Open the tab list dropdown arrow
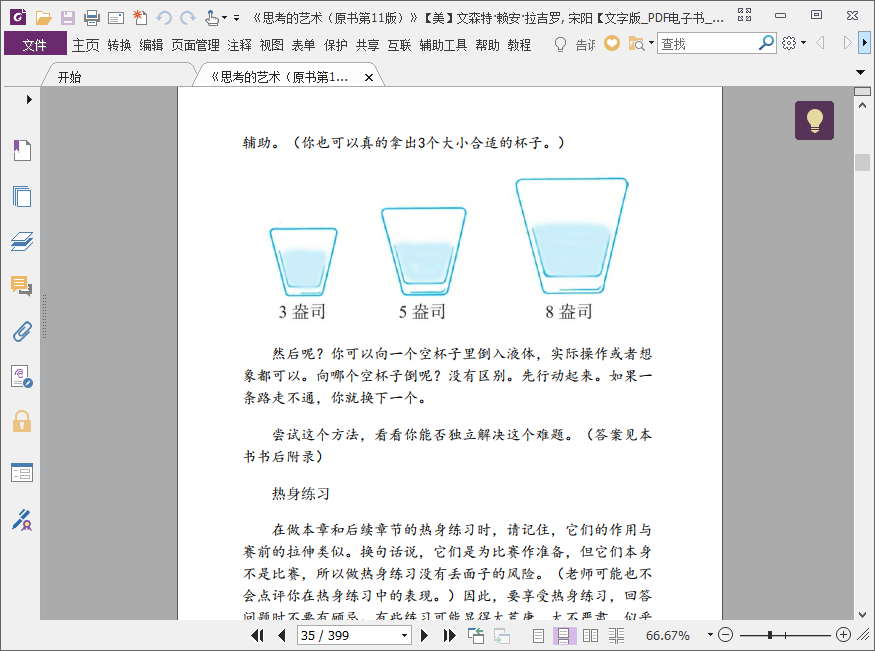The image size is (875, 651). tap(860, 72)
